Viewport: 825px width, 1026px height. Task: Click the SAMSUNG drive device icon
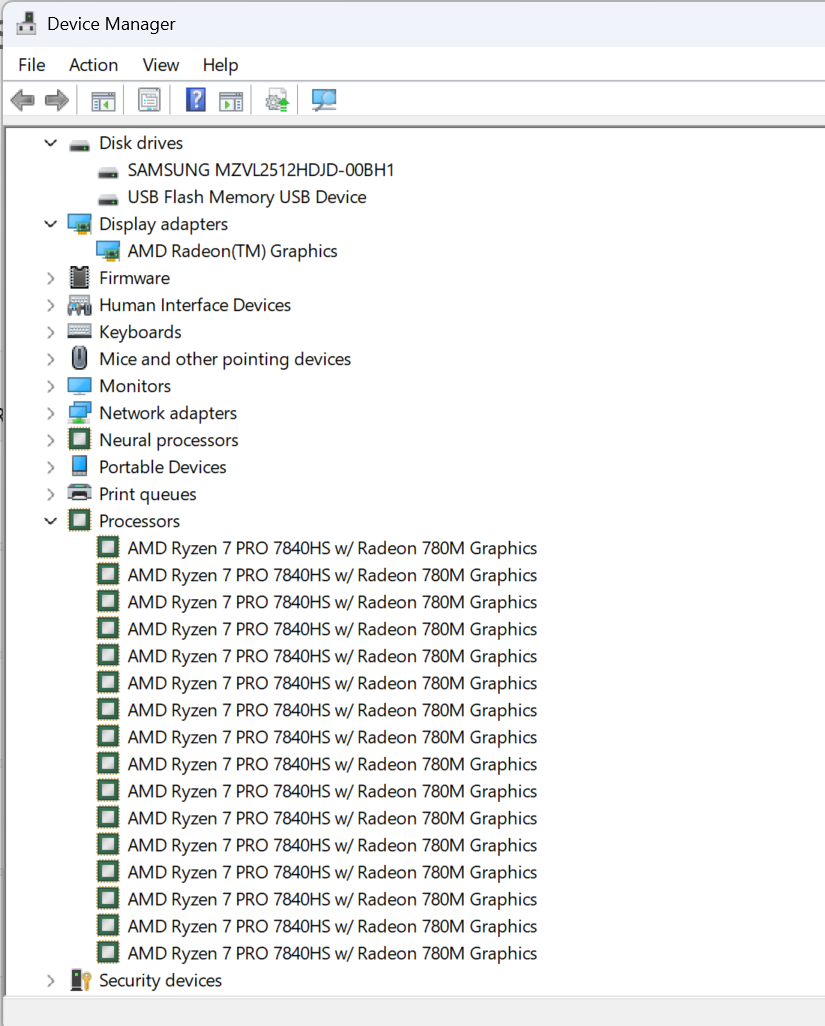108,171
